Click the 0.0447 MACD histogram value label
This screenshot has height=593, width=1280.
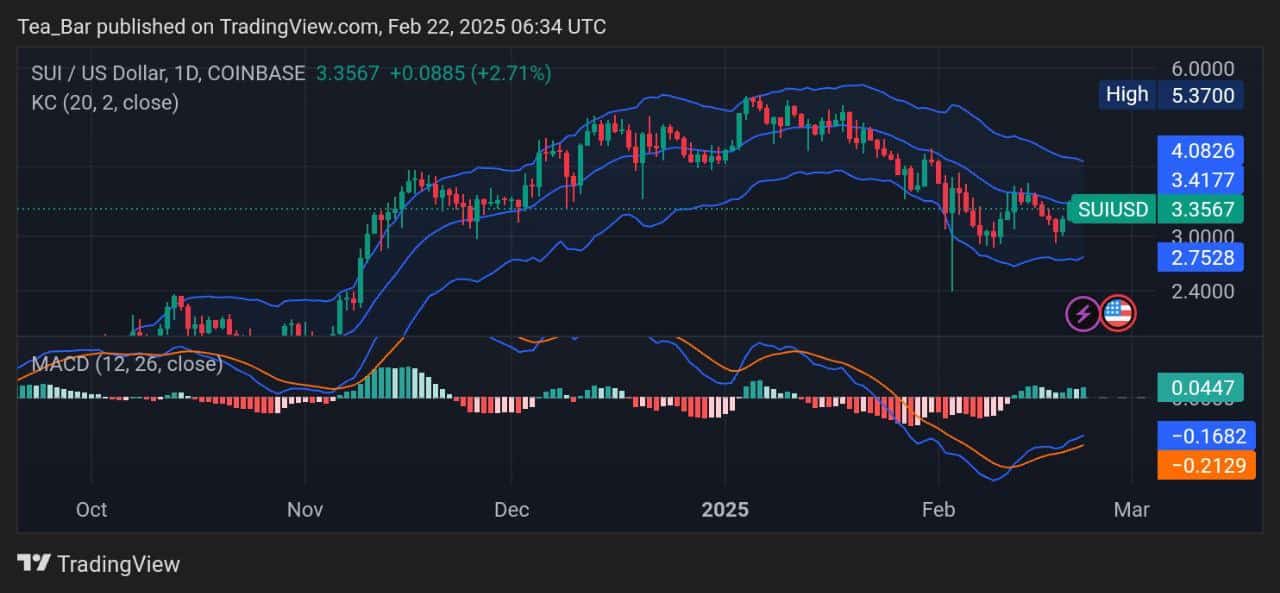[1200, 388]
